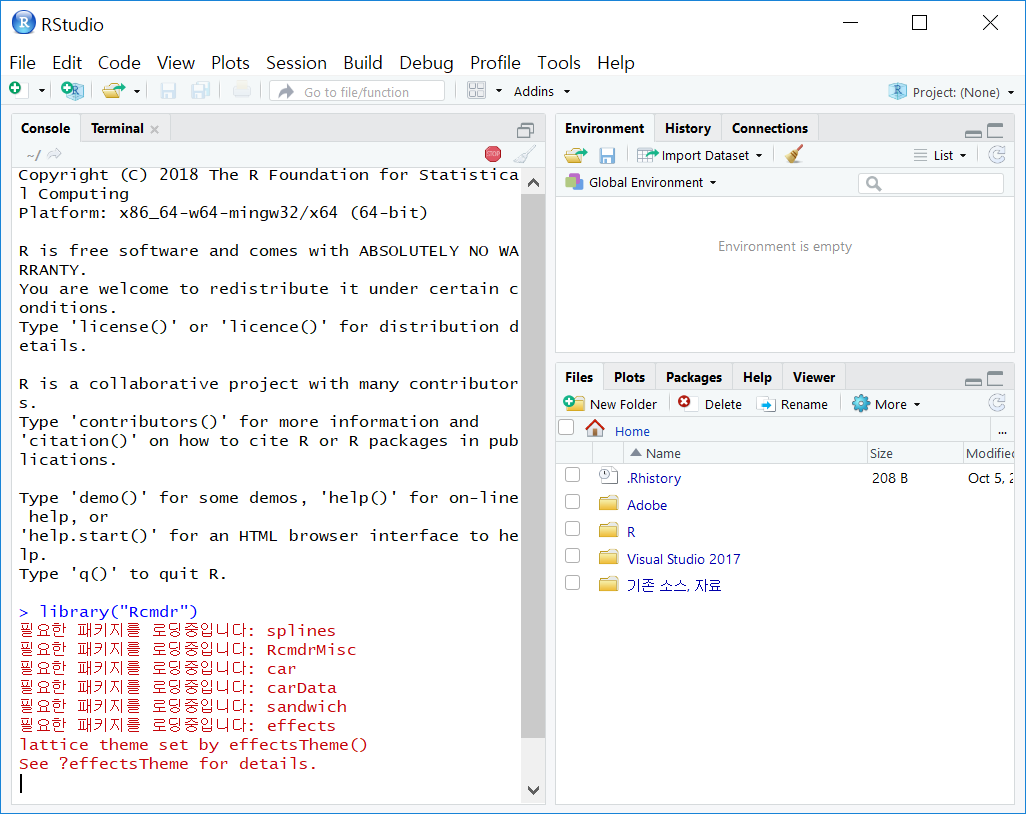Maximize the Environment pane
Image resolution: width=1026 pixels, height=814 pixels.
click(995, 130)
